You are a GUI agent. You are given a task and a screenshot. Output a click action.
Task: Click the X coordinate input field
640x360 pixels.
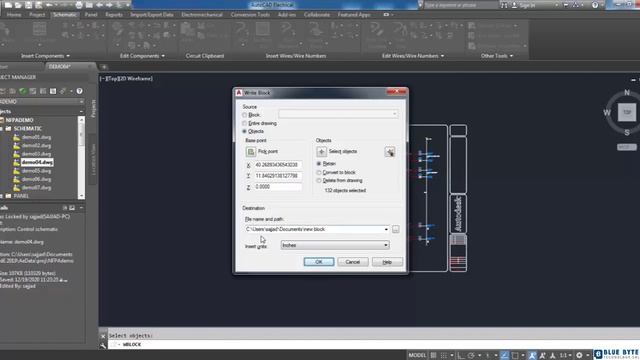[x=278, y=165]
